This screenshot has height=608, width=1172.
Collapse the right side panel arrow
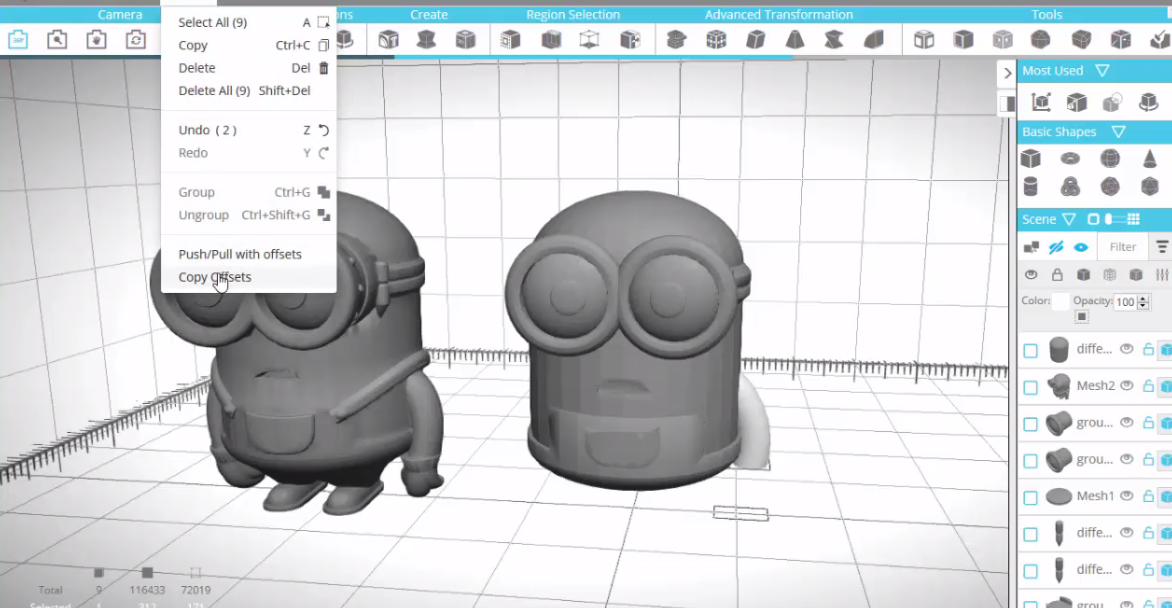[1007, 73]
